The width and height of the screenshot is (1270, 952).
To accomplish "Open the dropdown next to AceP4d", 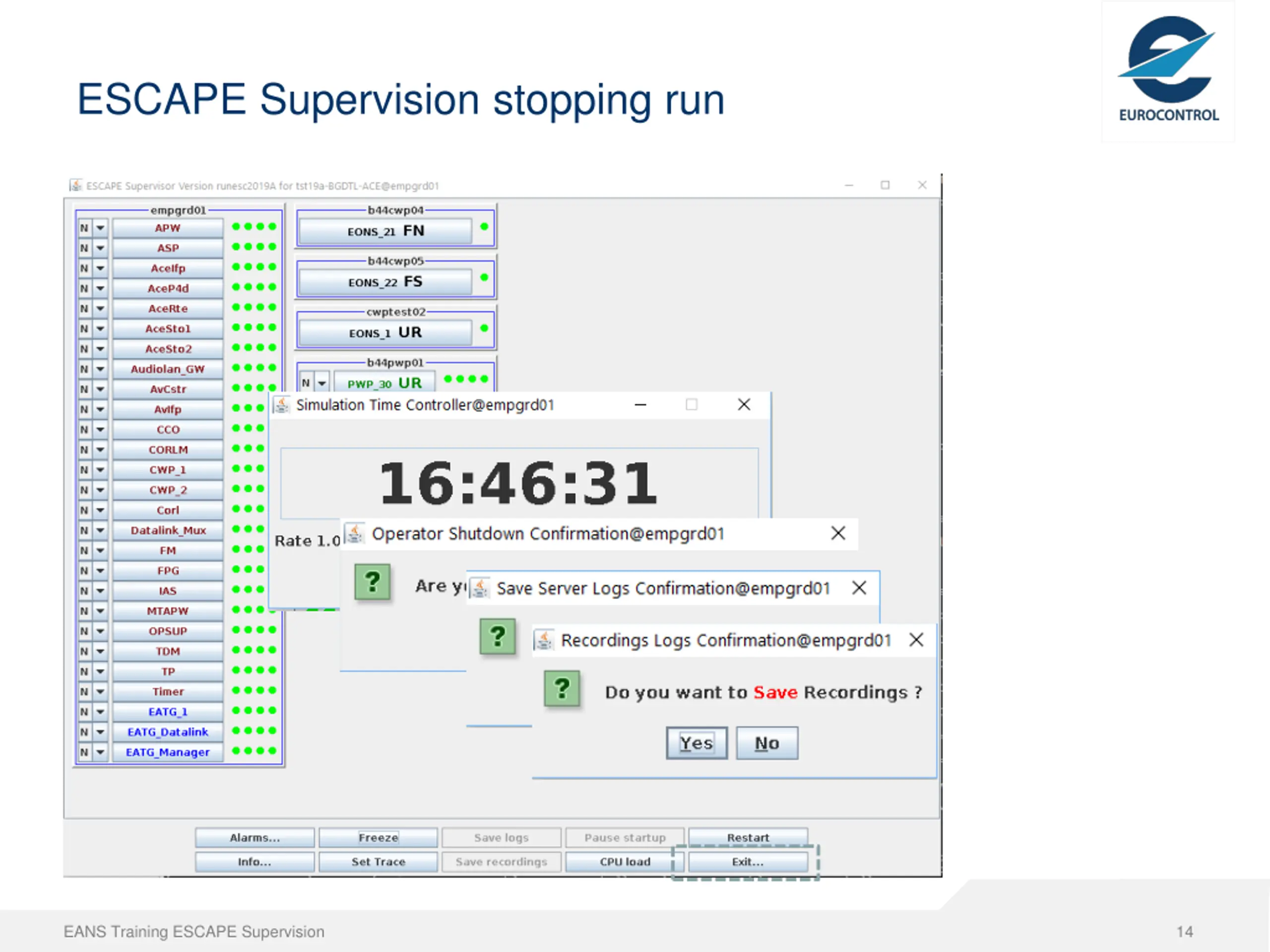I will pos(101,288).
